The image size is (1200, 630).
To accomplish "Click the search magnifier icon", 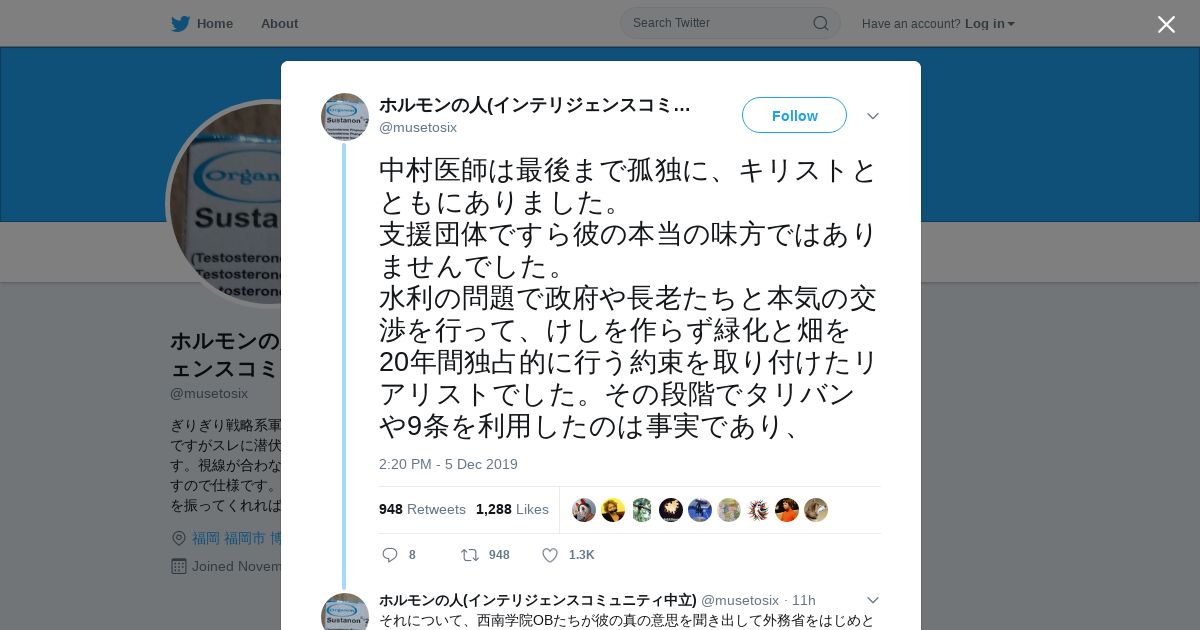I will click(x=820, y=23).
